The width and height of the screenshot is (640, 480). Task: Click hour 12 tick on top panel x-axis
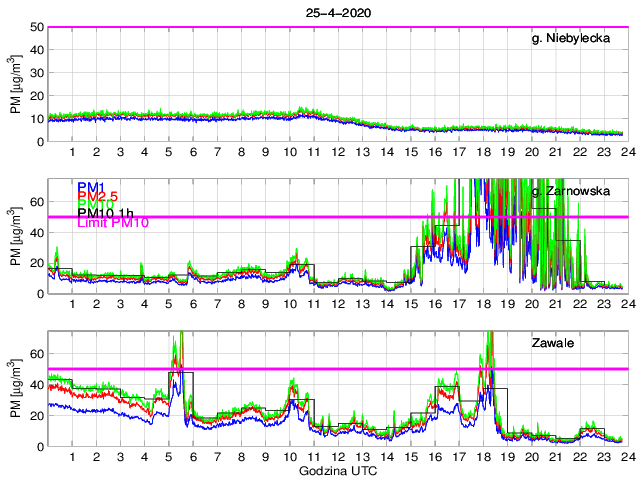[338, 153]
